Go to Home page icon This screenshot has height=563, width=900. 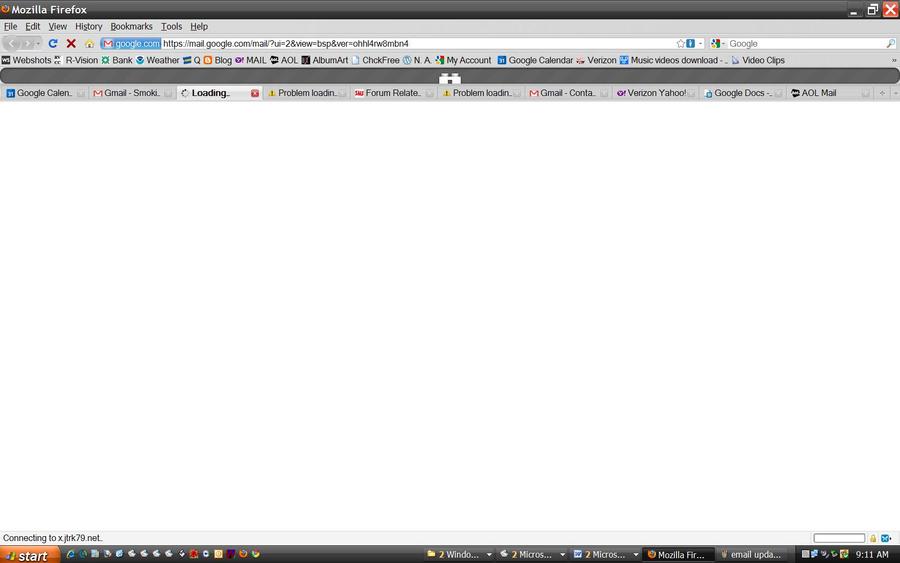point(89,44)
